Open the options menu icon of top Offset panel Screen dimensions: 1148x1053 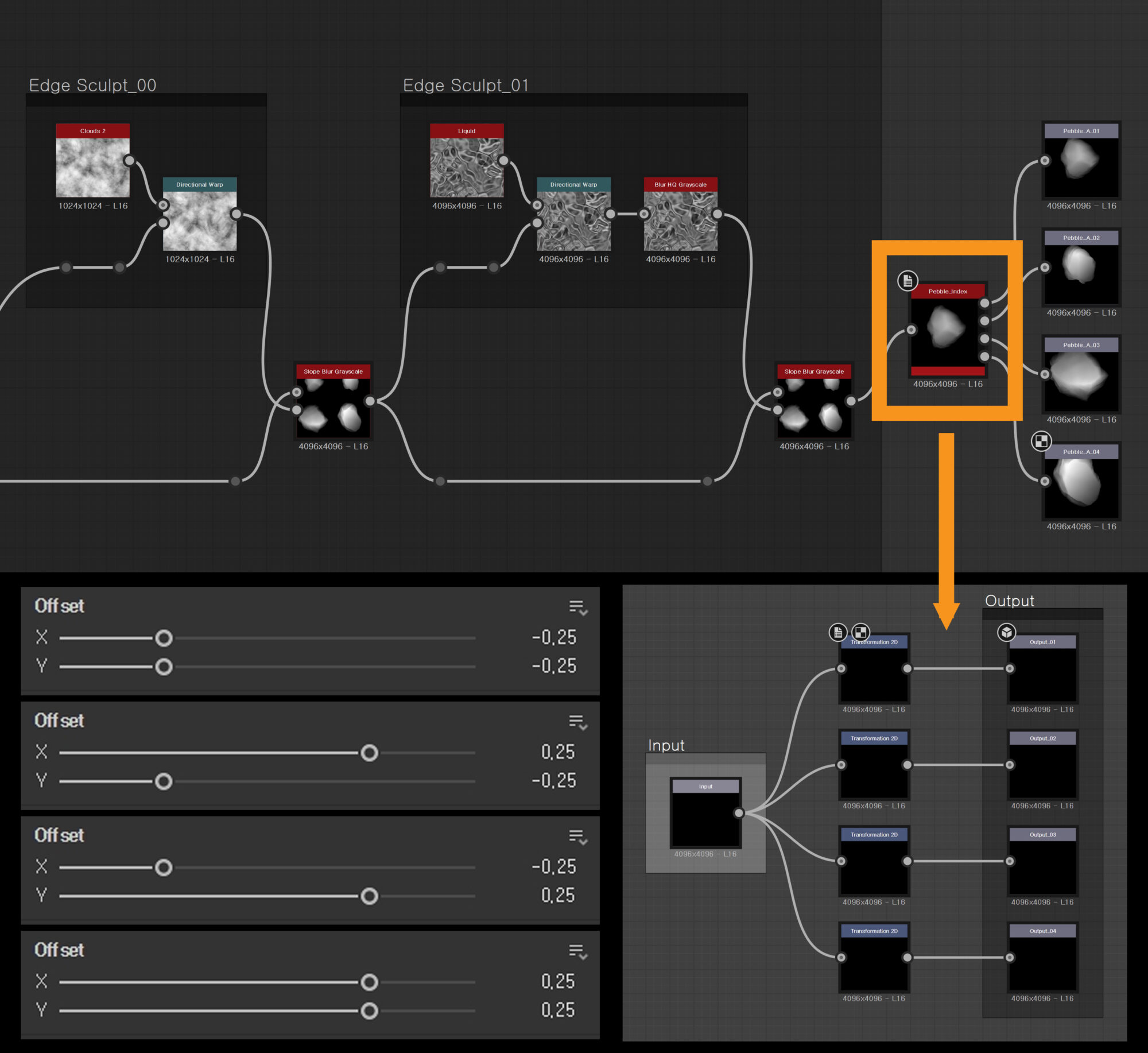(577, 607)
